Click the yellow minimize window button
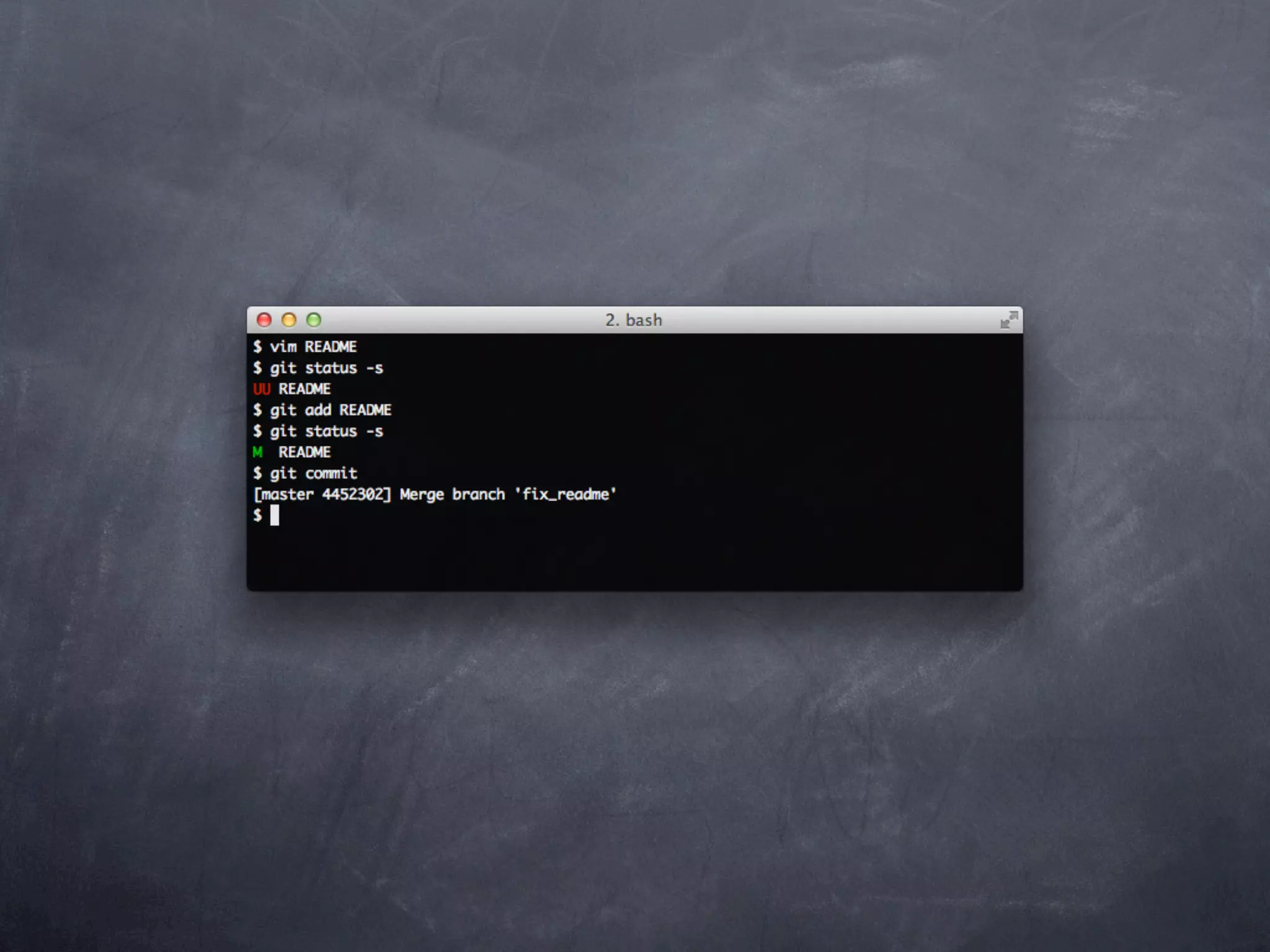This screenshot has width=1270, height=952. tap(289, 320)
